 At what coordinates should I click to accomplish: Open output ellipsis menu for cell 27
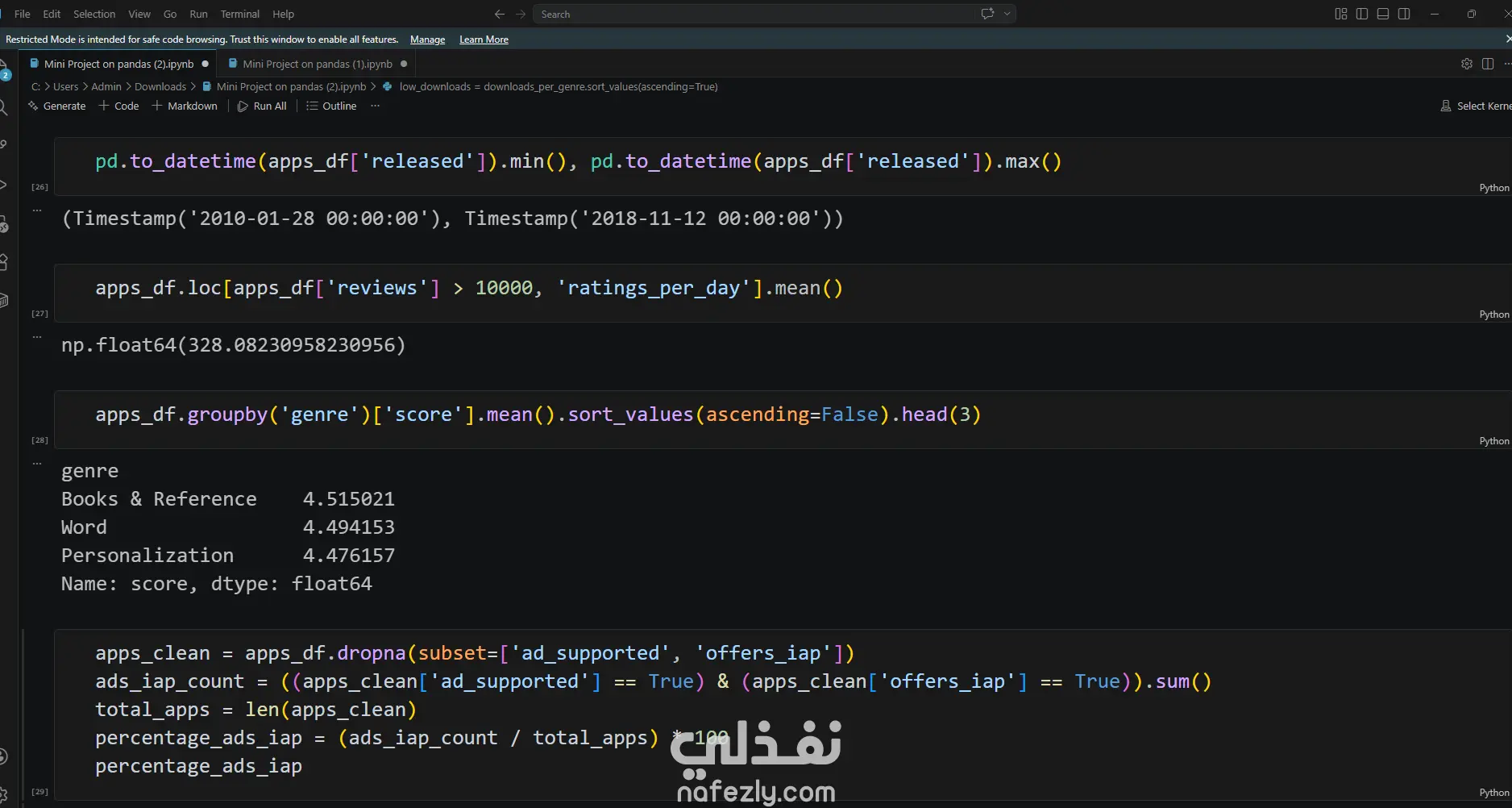(x=37, y=336)
